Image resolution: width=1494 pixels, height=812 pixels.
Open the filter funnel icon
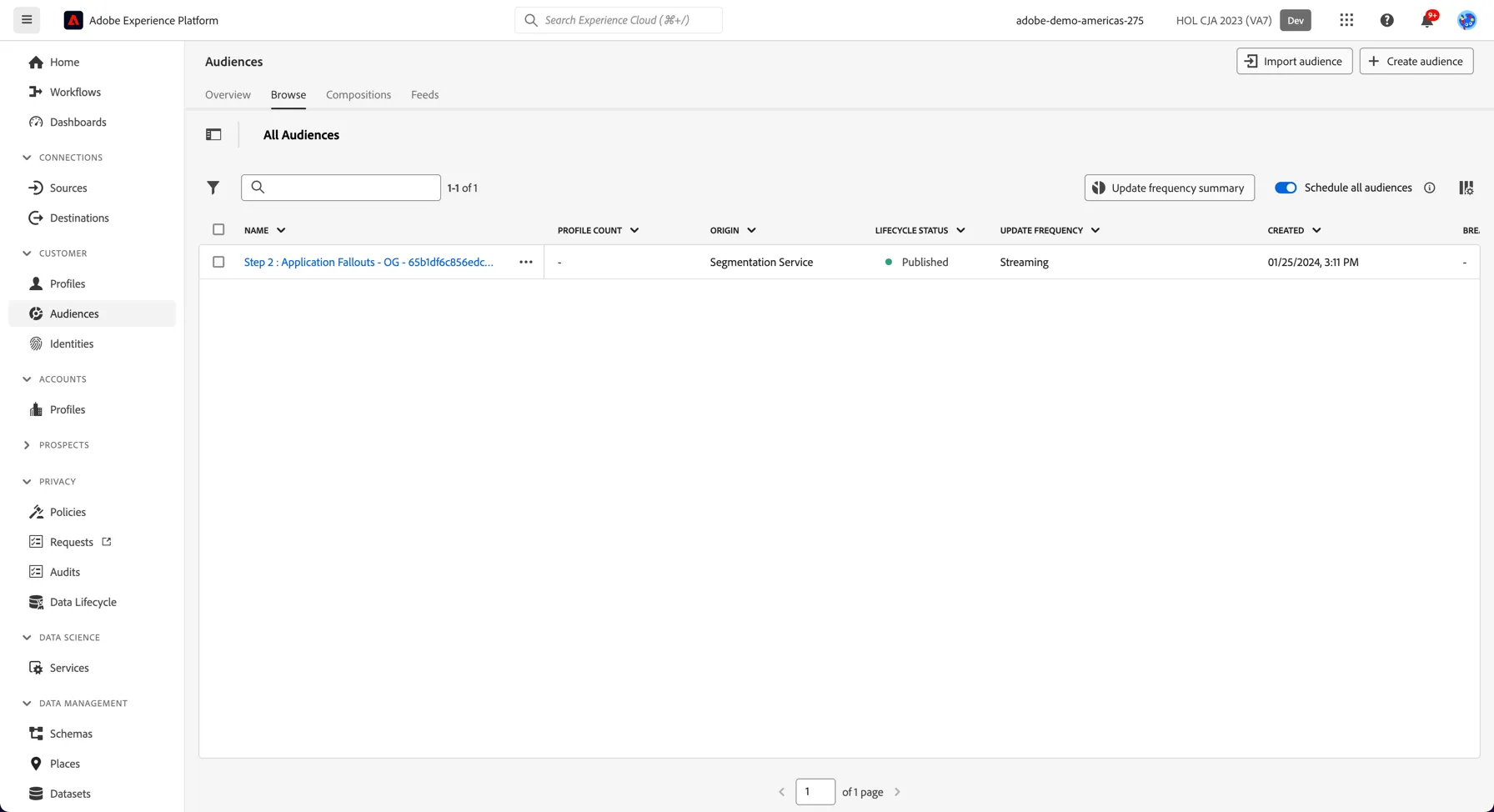coord(213,188)
